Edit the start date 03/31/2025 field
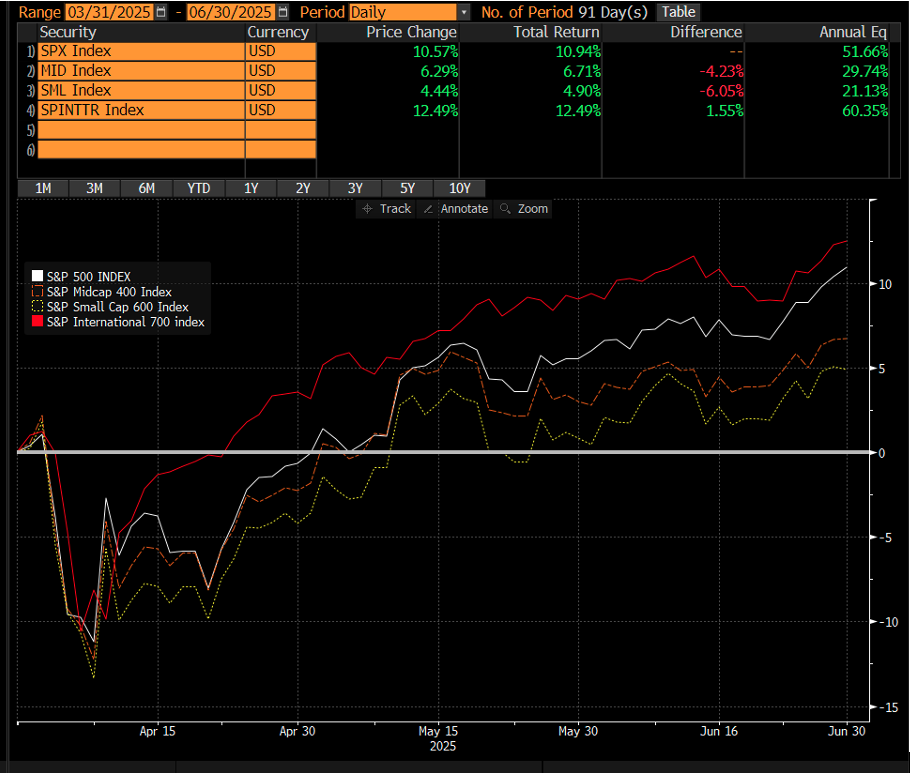Viewport: 910px width, 773px height. coord(109,12)
